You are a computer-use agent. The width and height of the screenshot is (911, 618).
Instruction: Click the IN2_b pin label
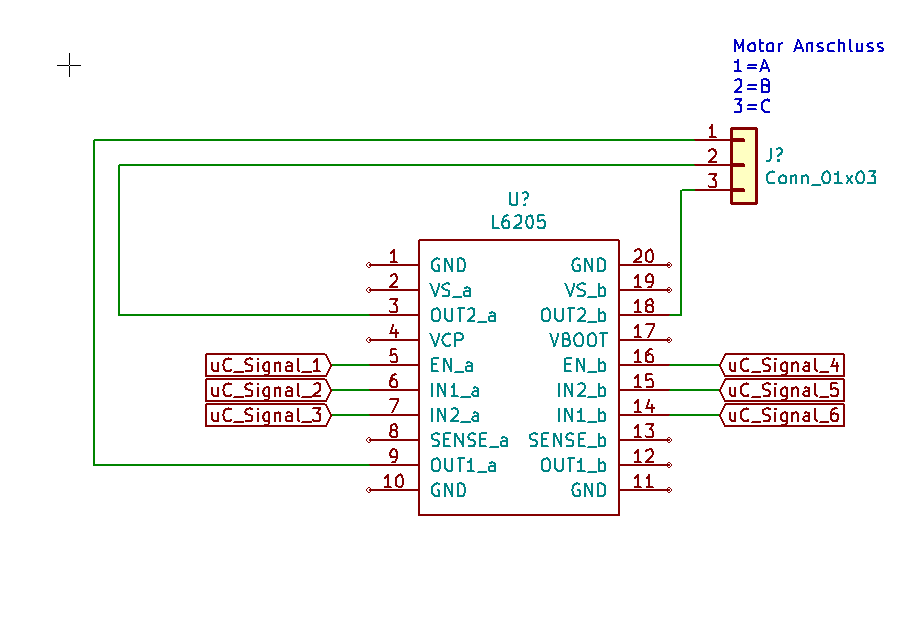click(582, 390)
